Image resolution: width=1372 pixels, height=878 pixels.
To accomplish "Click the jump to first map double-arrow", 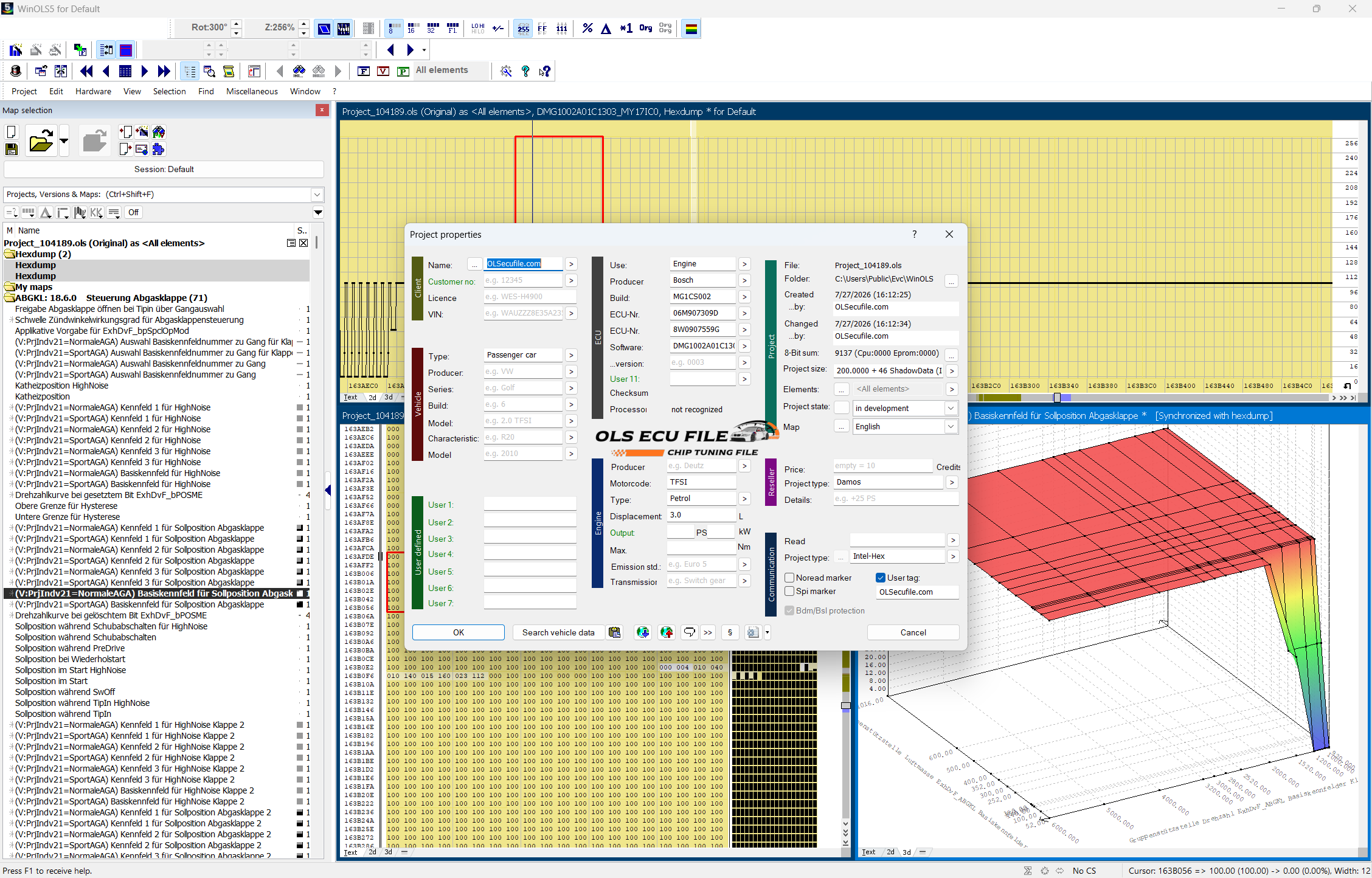I will coord(86,71).
